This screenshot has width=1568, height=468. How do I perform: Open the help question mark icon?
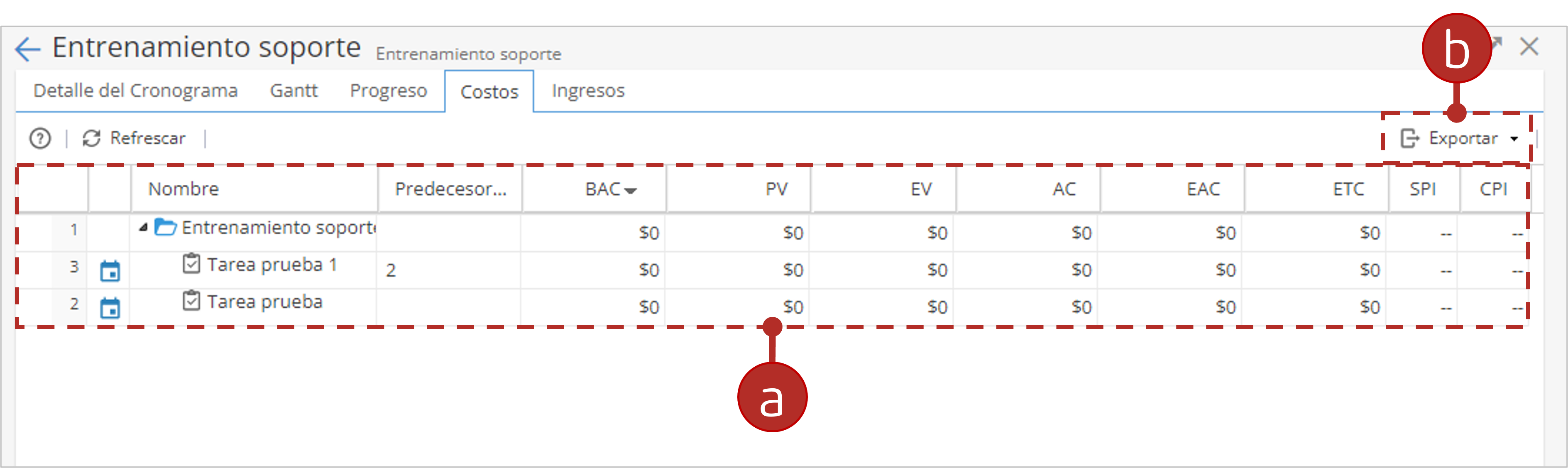[40, 139]
